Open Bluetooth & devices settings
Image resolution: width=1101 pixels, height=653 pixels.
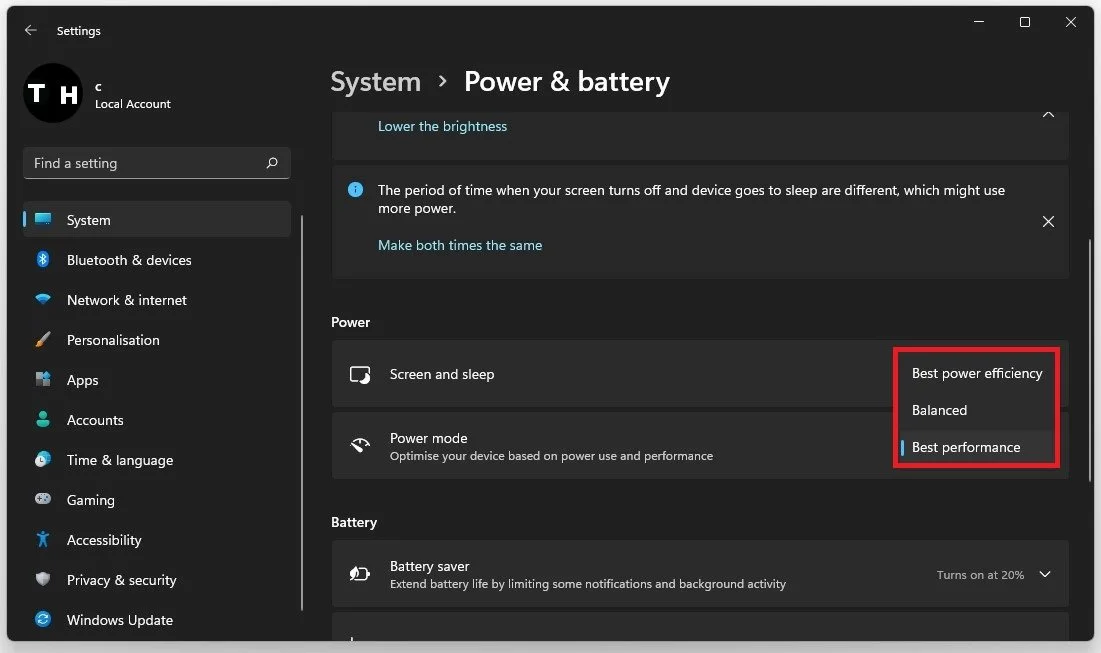click(x=157, y=260)
